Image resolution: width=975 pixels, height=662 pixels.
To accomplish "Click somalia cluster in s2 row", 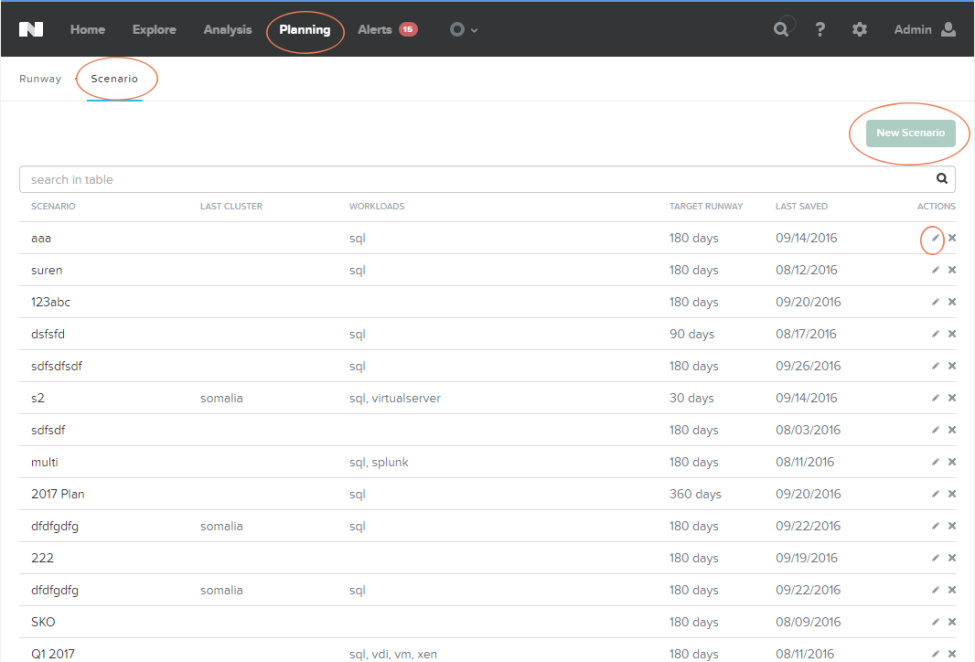I will pos(221,398).
